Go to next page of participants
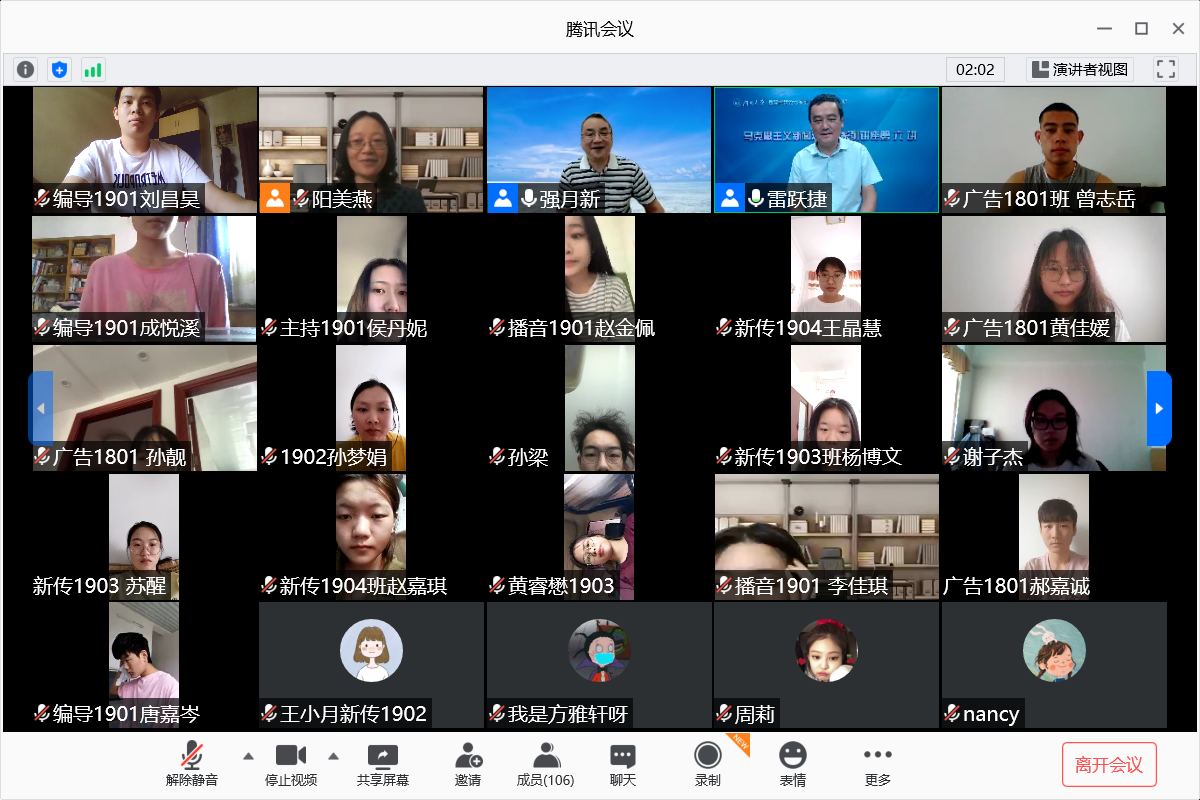 point(1158,408)
